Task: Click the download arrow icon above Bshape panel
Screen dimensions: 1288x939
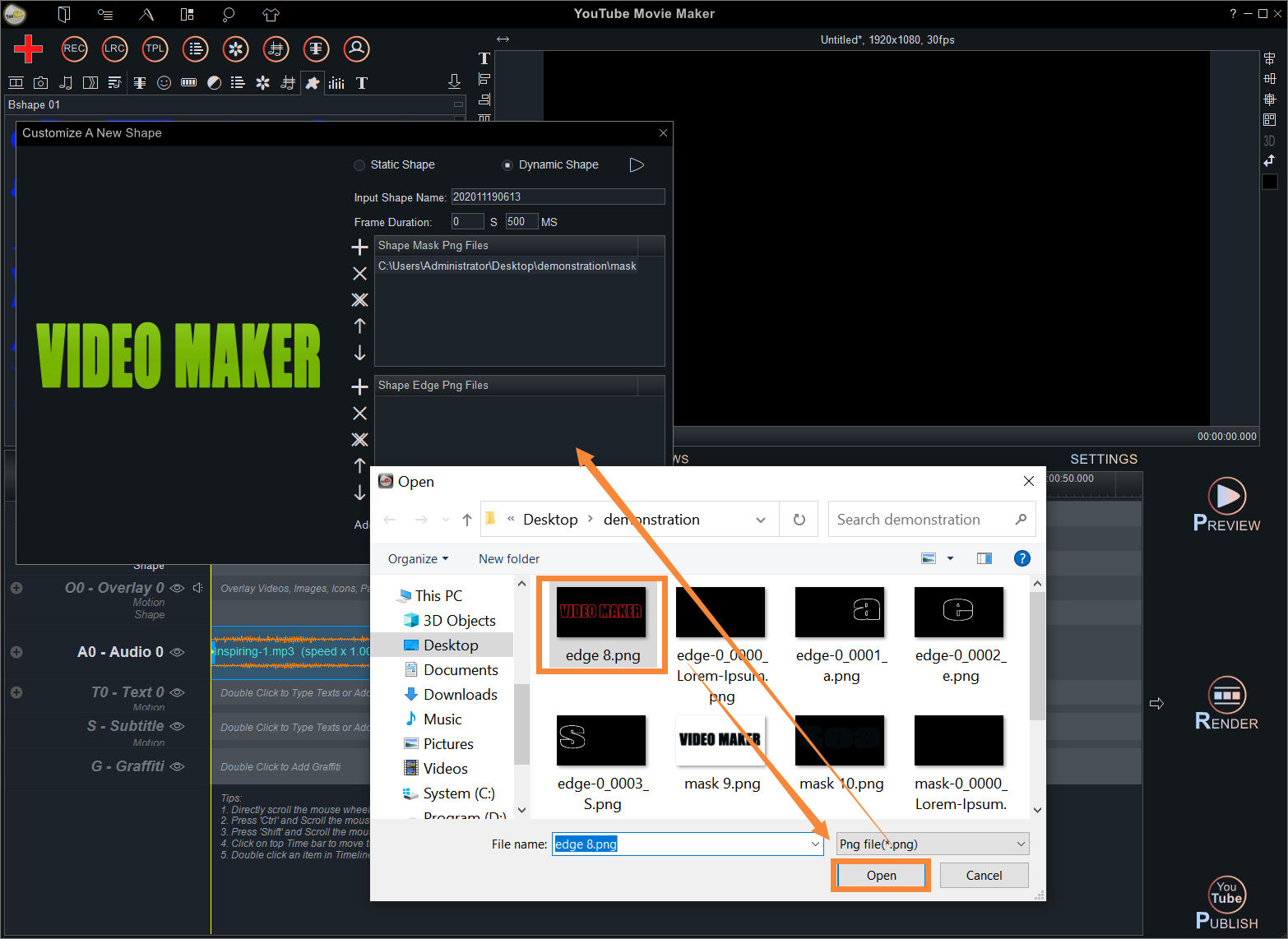Action: (x=454, y=81)
